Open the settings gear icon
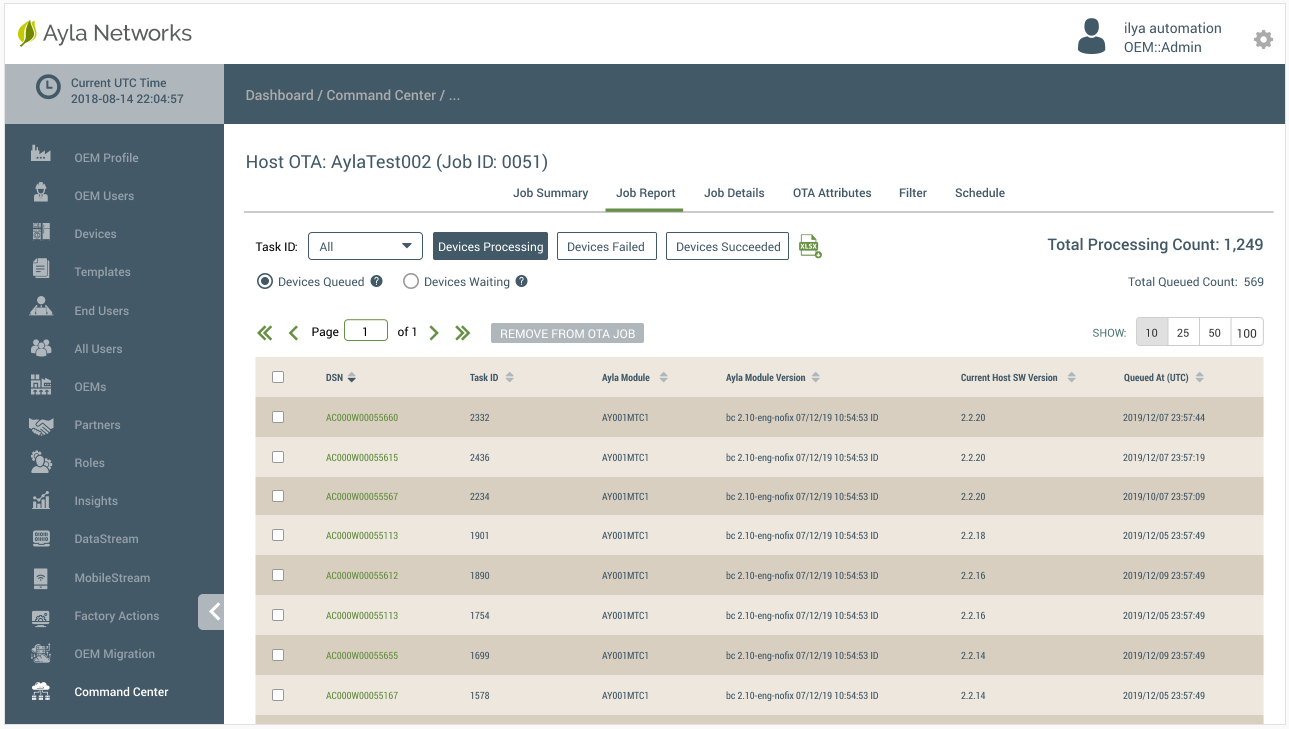 pyautogui.click(x=1263, y=39)
